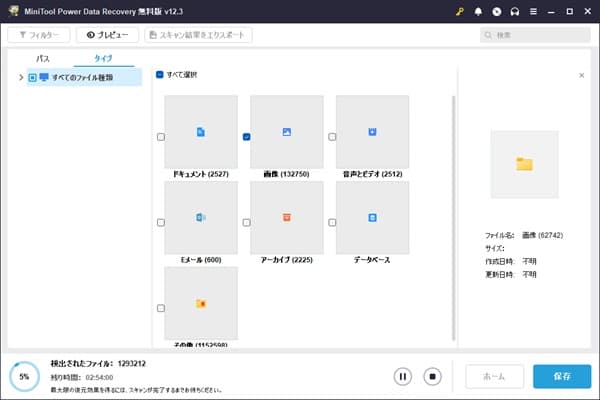600x400 pixels.
Task: Switch to the タイプ tab
Action: 103,59
